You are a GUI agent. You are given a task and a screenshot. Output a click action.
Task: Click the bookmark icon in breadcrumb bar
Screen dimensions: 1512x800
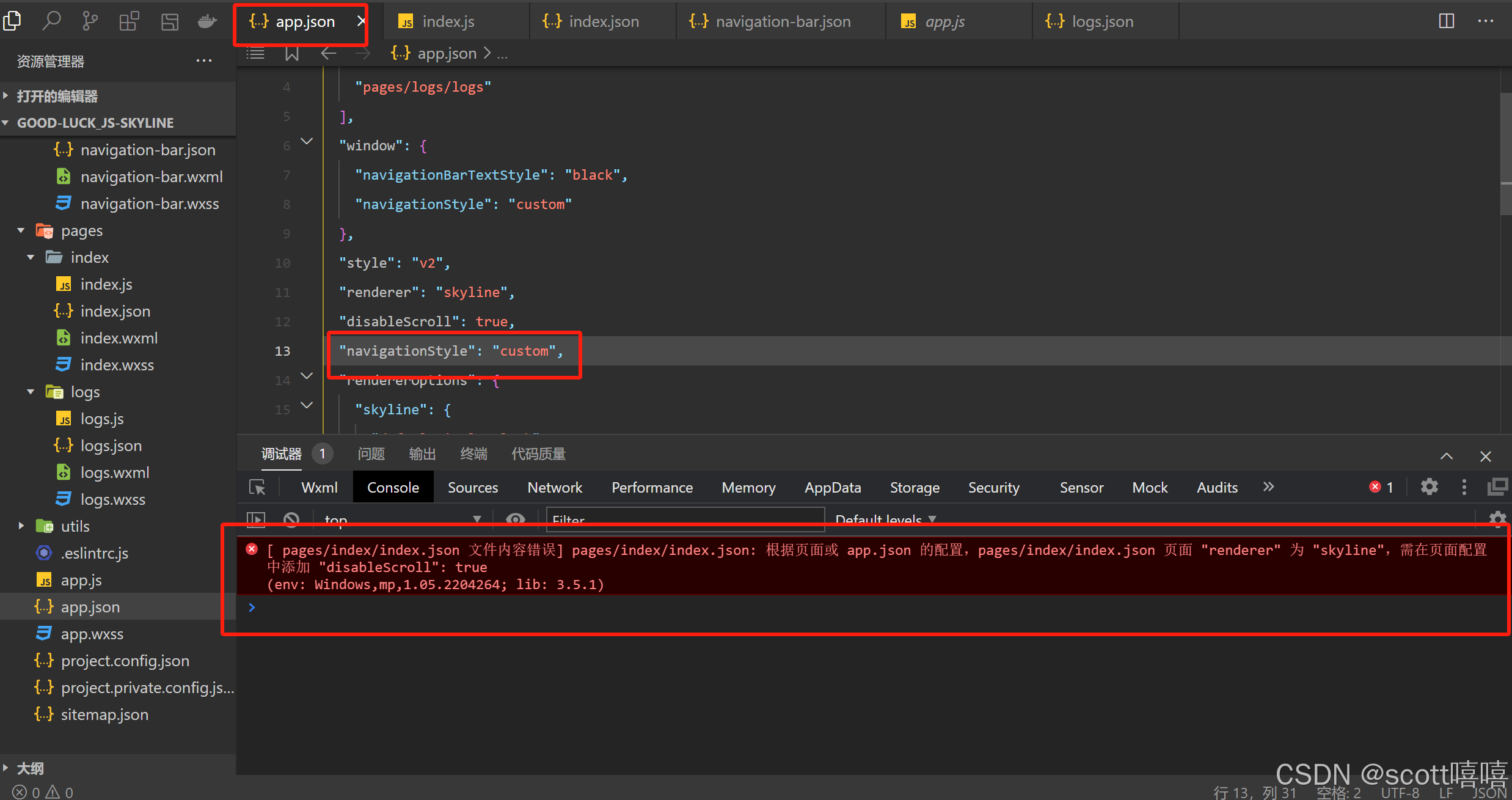[292, 54]
